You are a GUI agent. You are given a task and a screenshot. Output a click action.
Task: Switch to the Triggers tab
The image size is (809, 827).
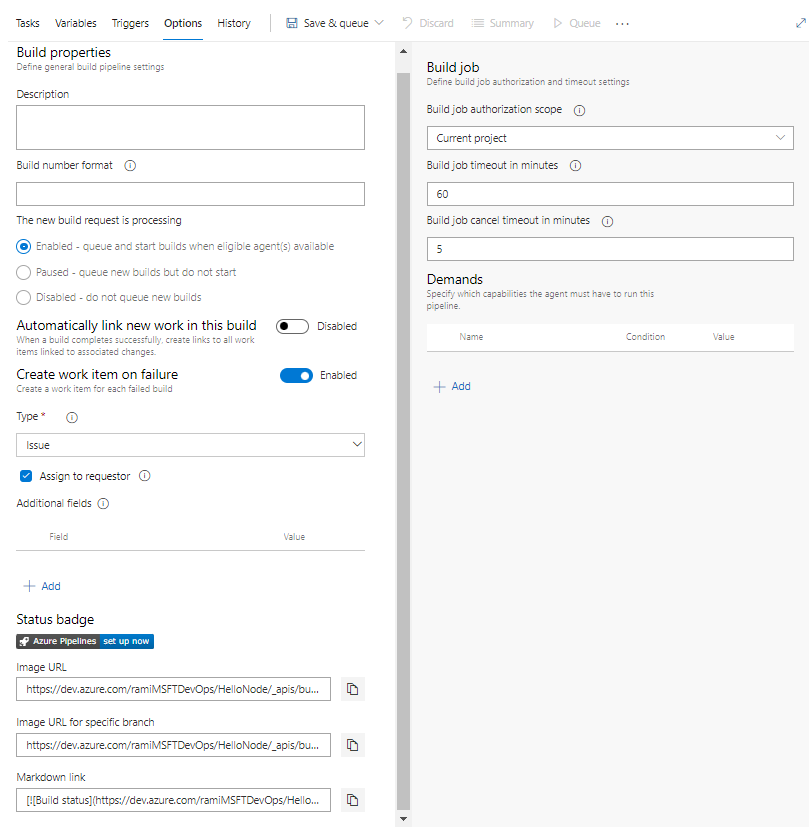(130, 23)
